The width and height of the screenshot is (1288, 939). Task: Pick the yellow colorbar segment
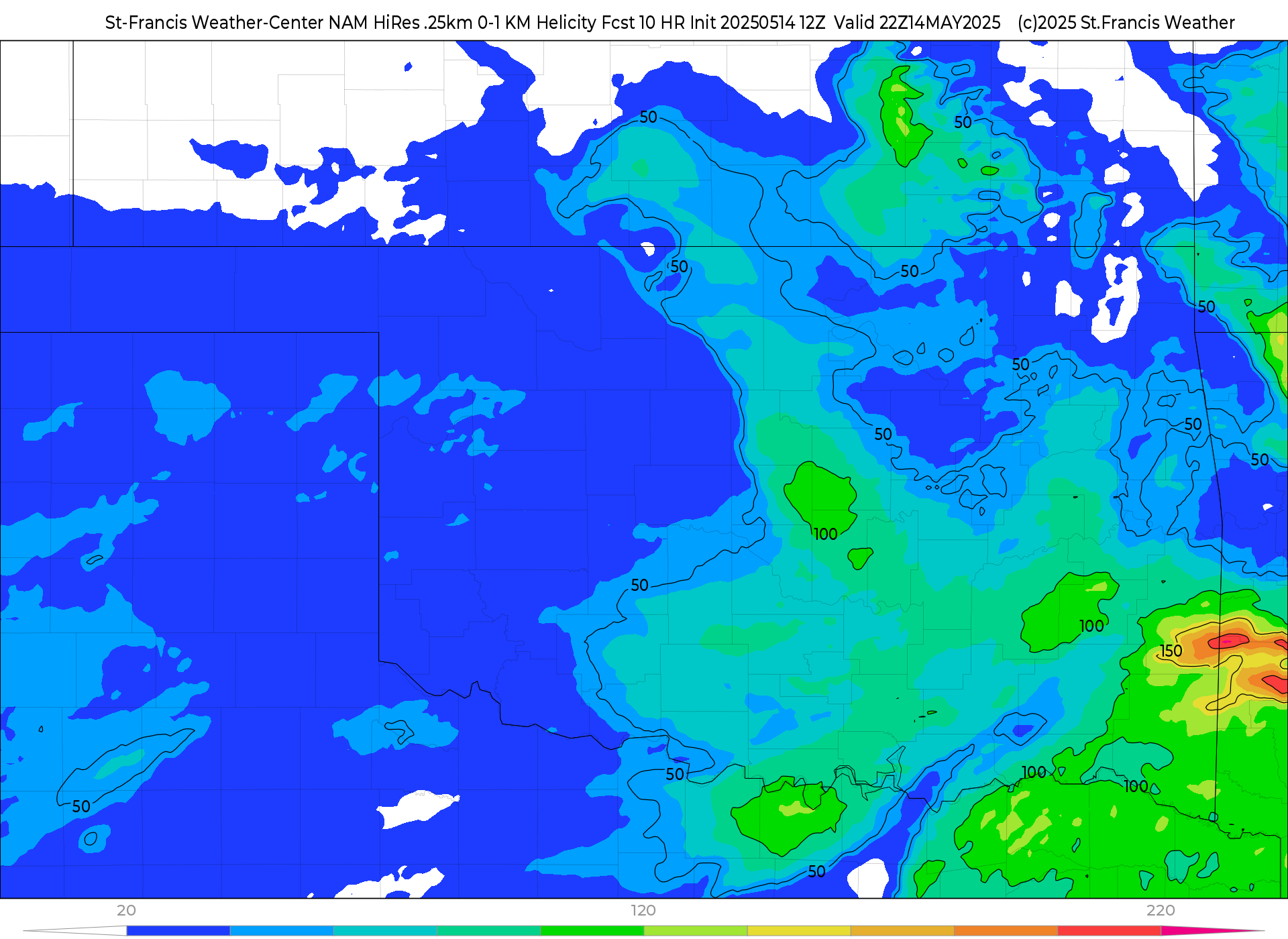pyautogui.click(x=799, y=931)
